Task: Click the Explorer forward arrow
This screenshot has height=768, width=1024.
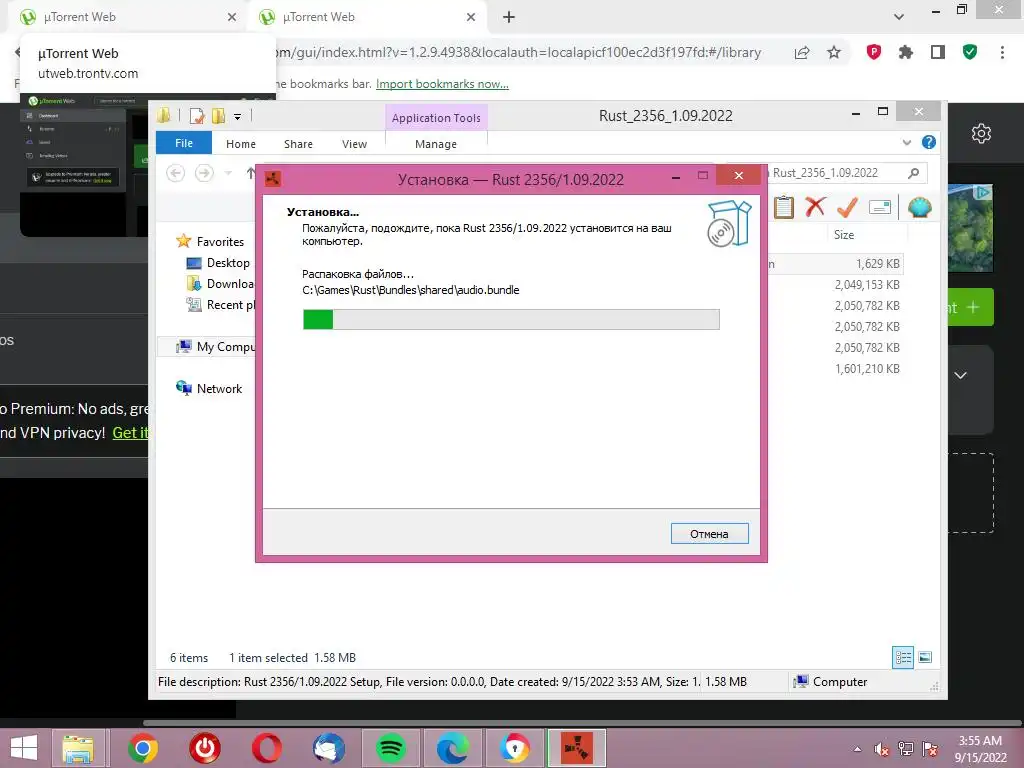Action: click(204, 173)
